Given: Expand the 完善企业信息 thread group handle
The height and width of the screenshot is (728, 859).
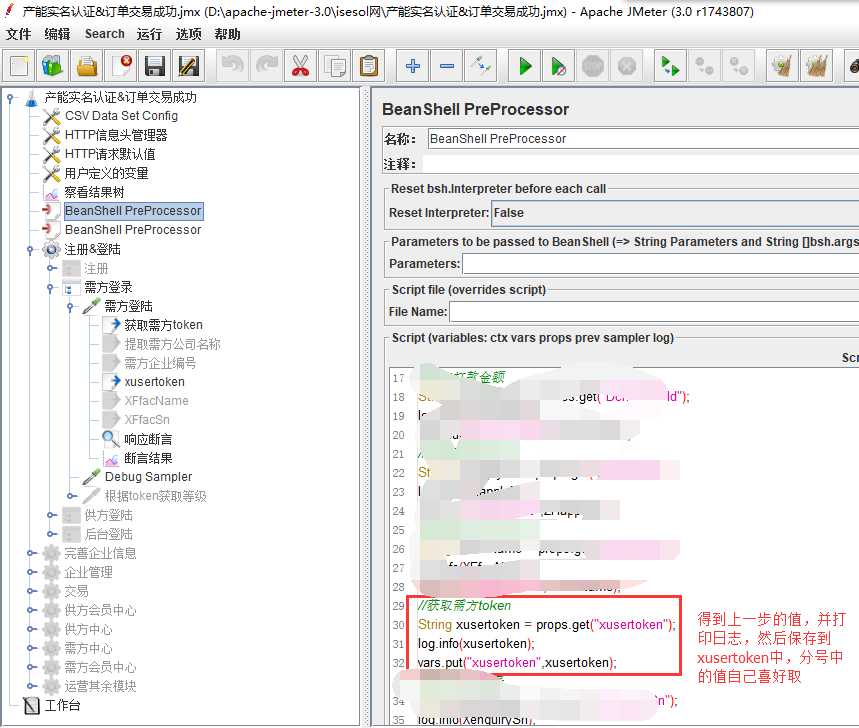Looking at the screenshot, I should 30,553.
